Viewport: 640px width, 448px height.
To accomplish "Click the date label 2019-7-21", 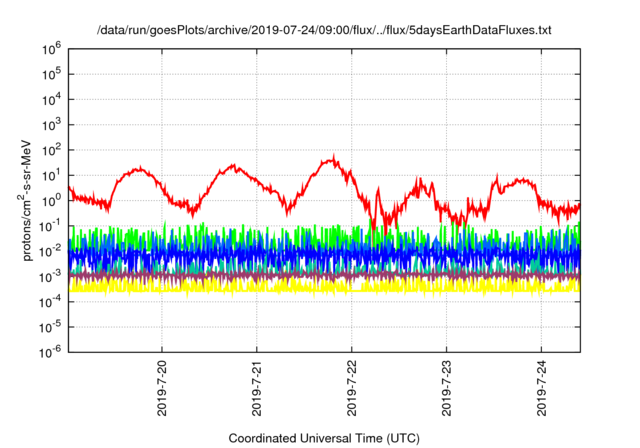I will [x=257, y=388].
